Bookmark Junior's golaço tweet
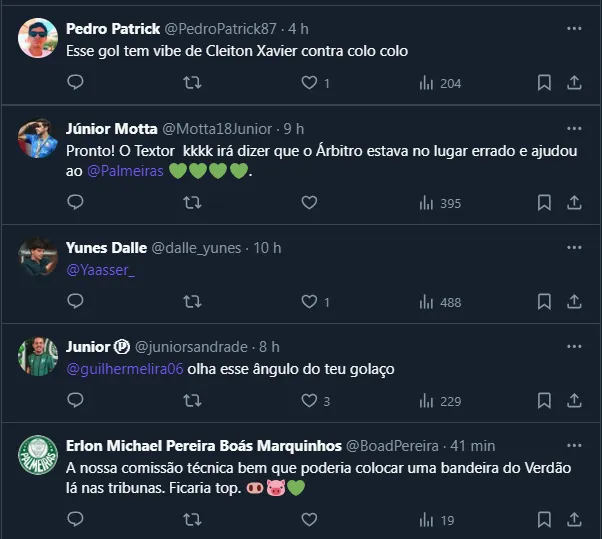This screenshot has height=539, width=602. 544,401
